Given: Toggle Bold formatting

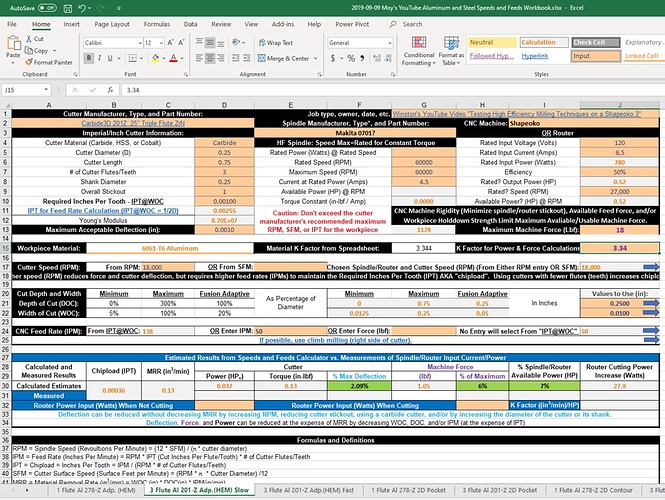Looking at the screenshot, I should (x=89, y=58).
